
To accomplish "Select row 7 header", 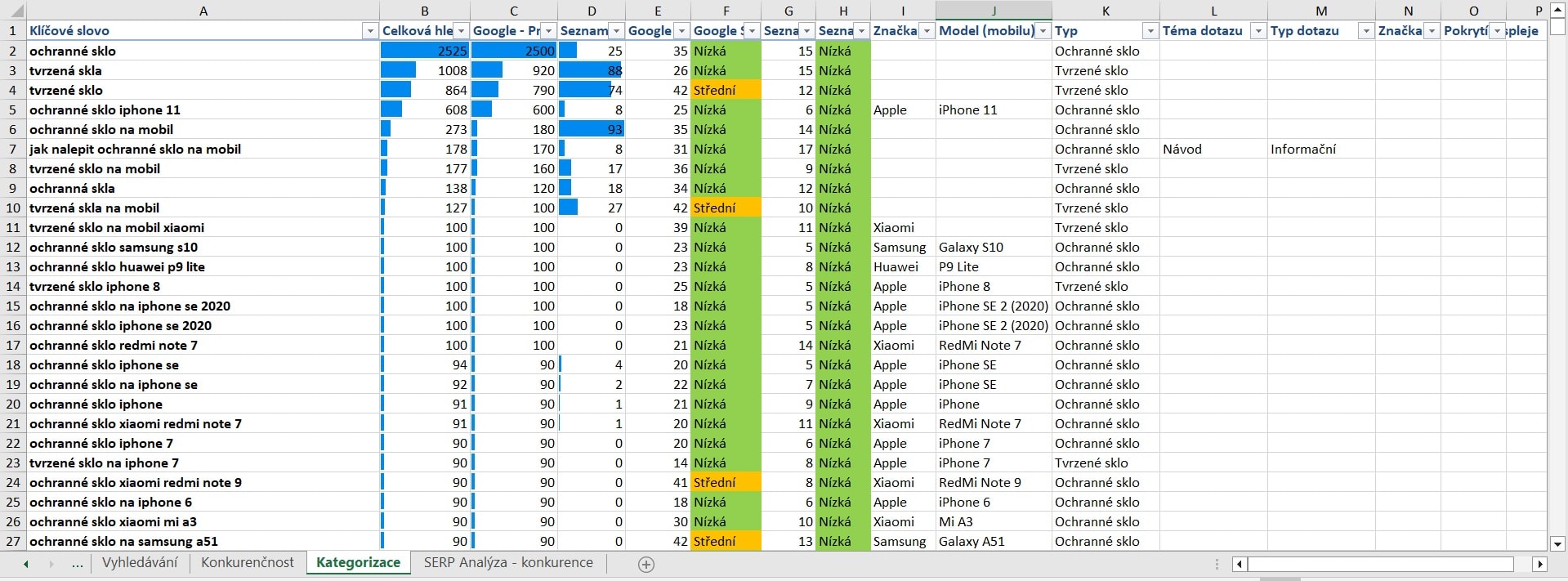I will coord(13,149).
